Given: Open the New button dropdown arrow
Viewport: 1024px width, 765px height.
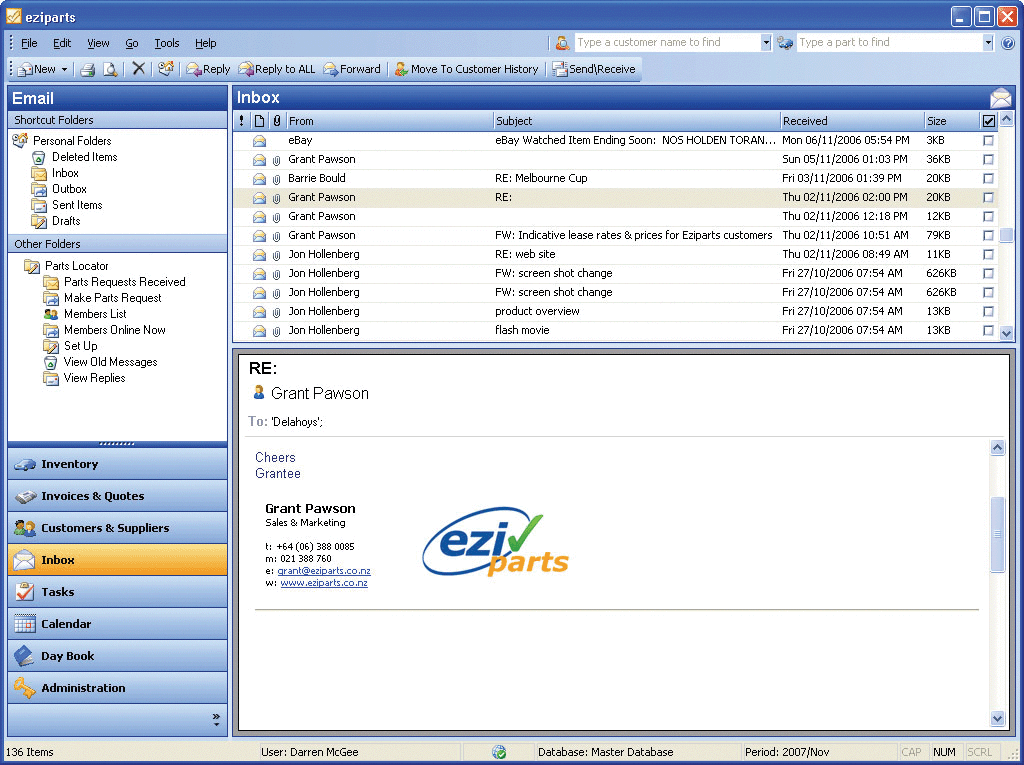Looking at the screenshot, I should click(64, 69).
